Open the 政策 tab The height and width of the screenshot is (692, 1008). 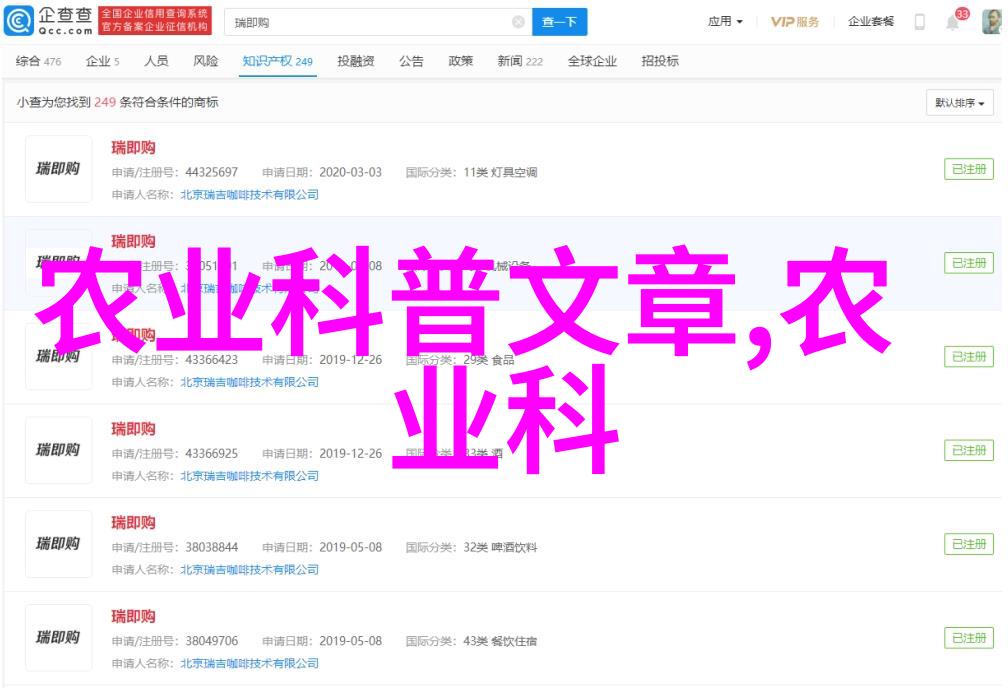pos(460,61)
